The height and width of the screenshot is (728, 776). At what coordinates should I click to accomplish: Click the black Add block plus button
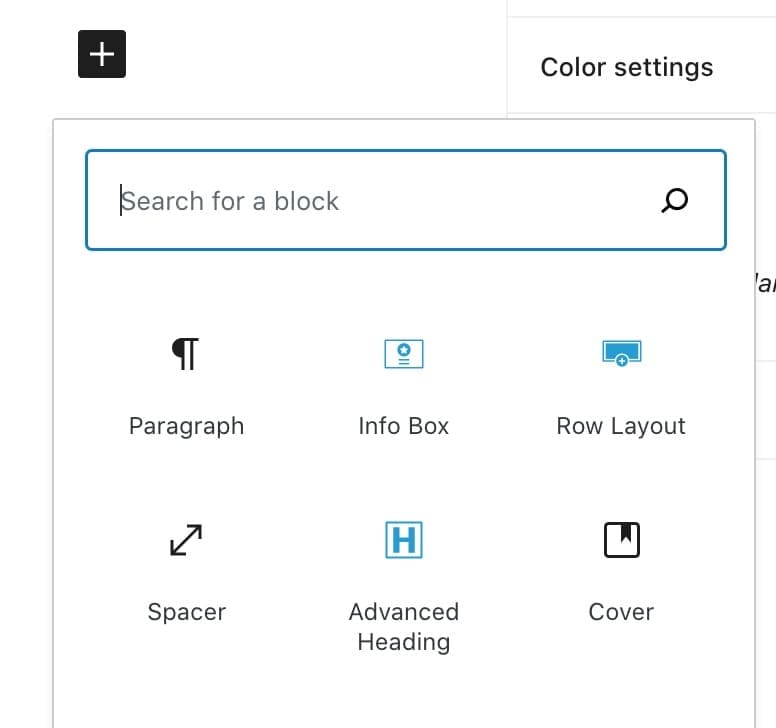[x=102, y=54]
